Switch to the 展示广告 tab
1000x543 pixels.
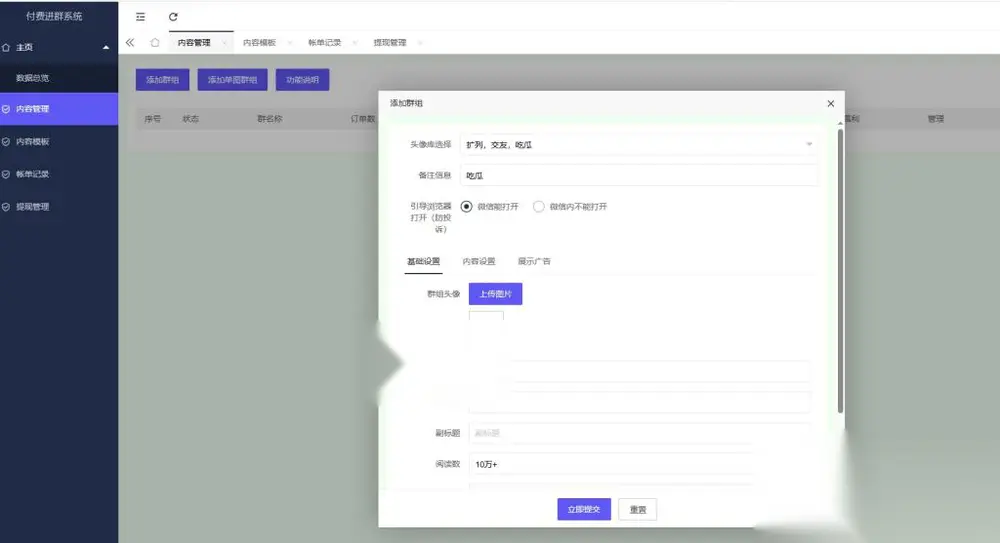point(534,262)
